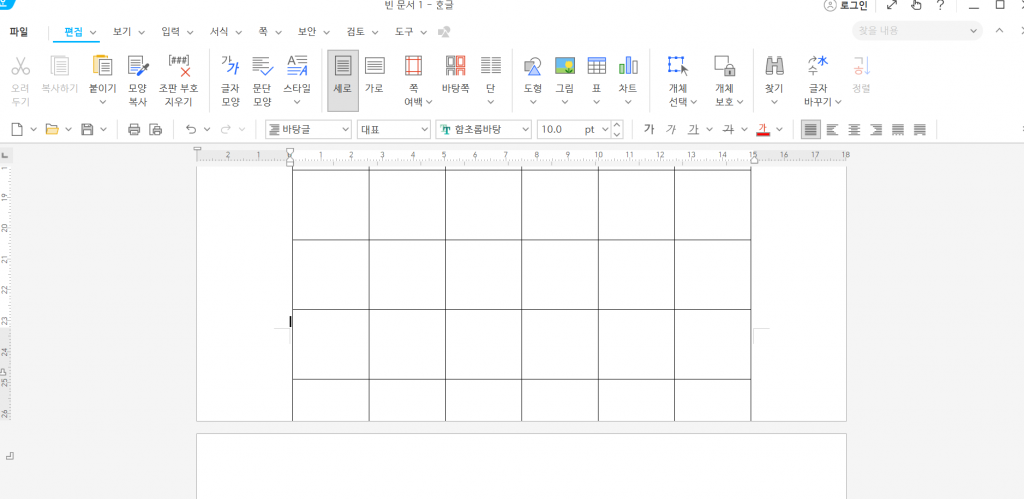Expand the 함초롬바탕 font name dropdown

525,129
